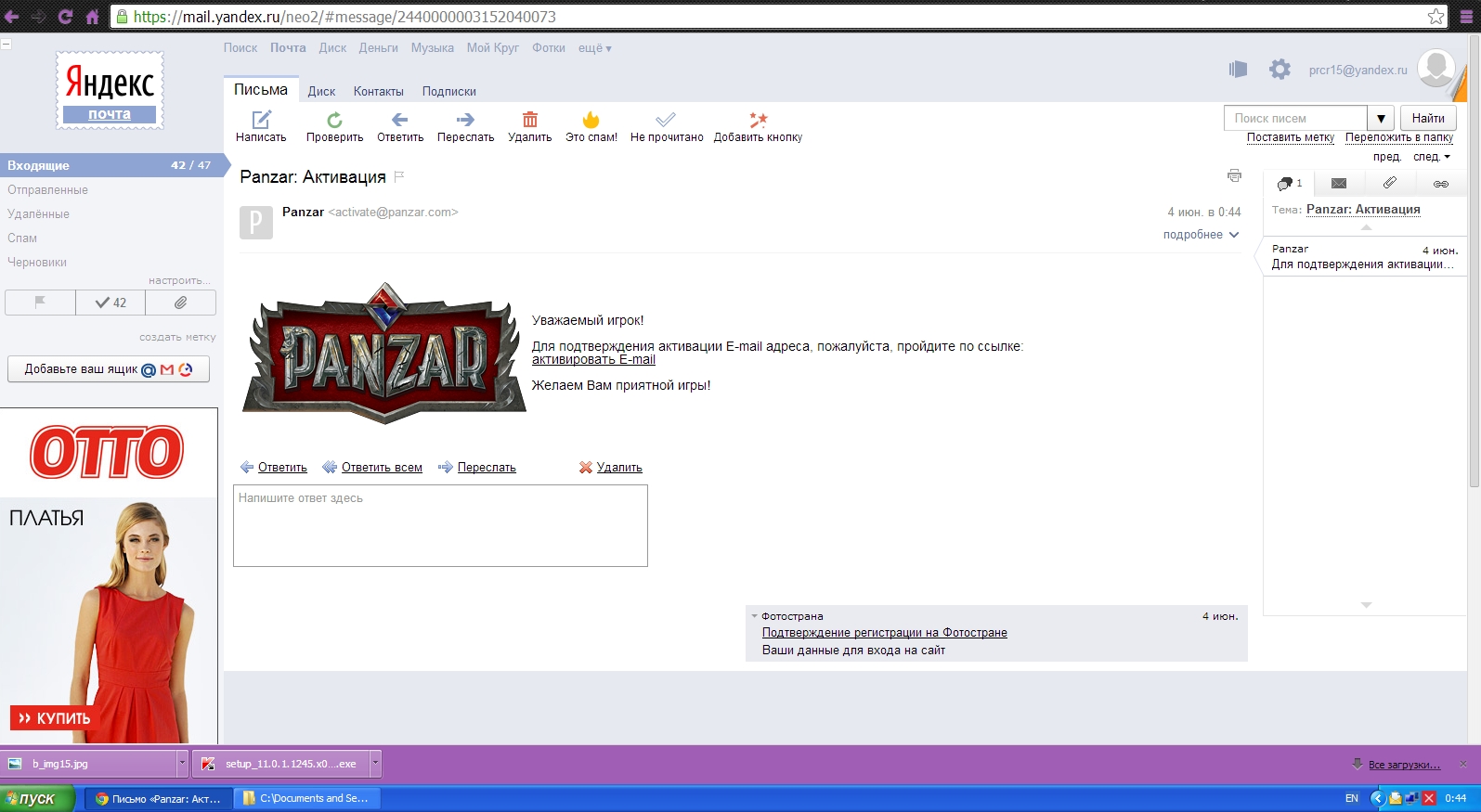Mark message Не прочитано checkmark icon
1481x812 pixels.
point(666,120)
